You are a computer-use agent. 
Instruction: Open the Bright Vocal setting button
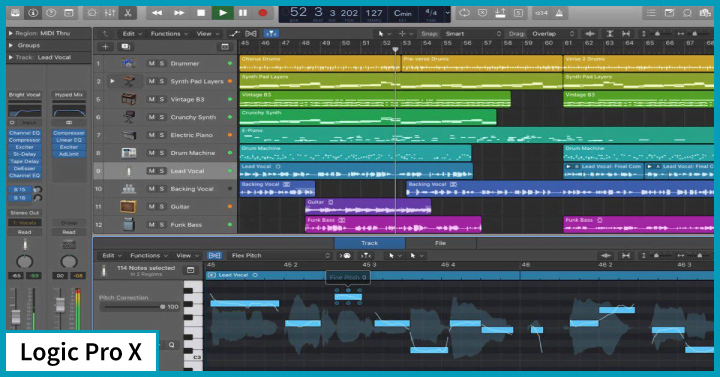pyautogui.click(x=25, y=95)
